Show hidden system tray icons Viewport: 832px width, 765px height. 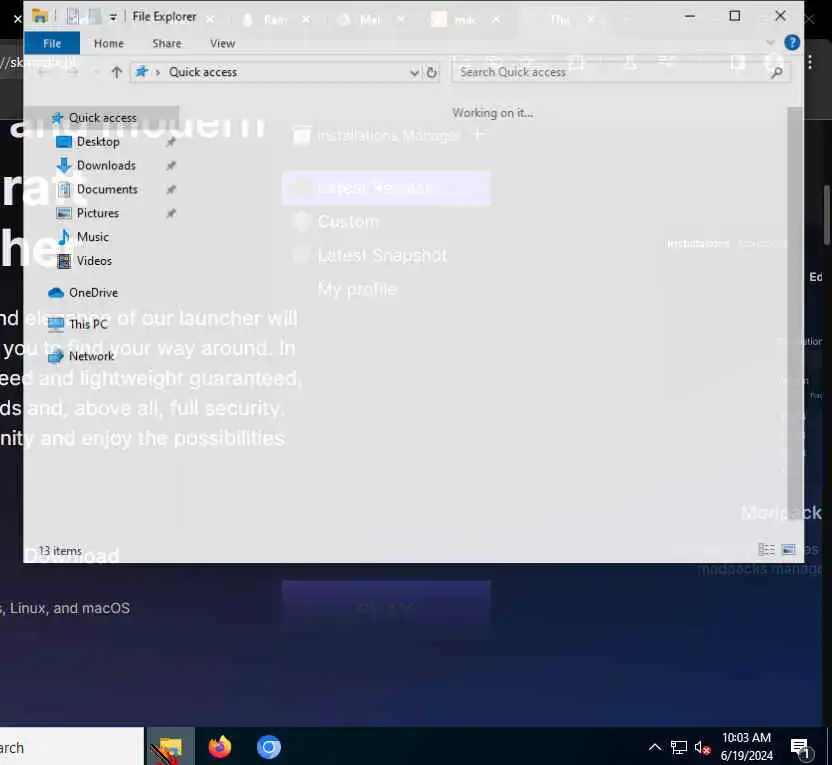[x=655, y=747]
